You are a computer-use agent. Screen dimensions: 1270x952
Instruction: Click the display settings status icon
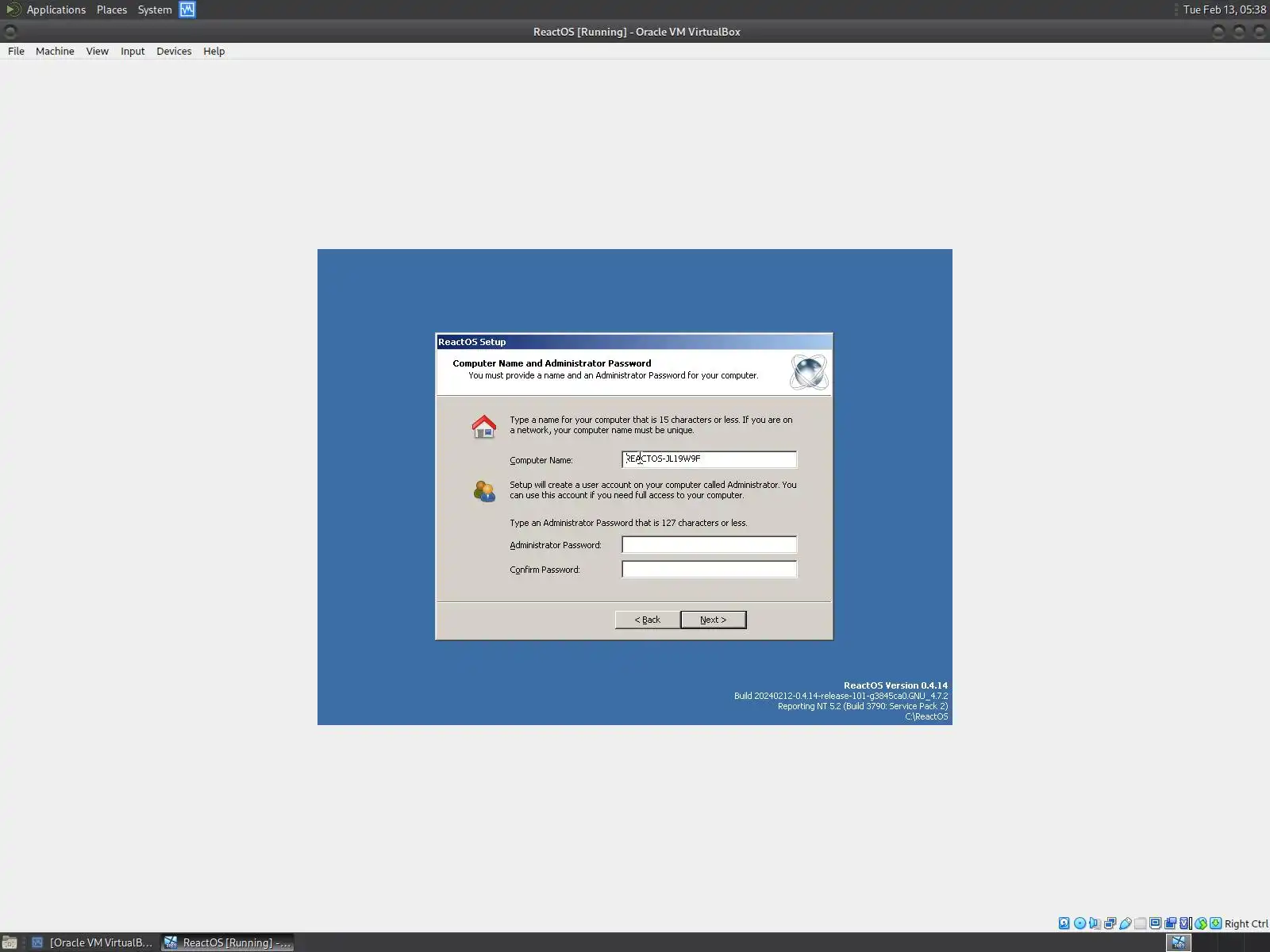coord(1156,923)
